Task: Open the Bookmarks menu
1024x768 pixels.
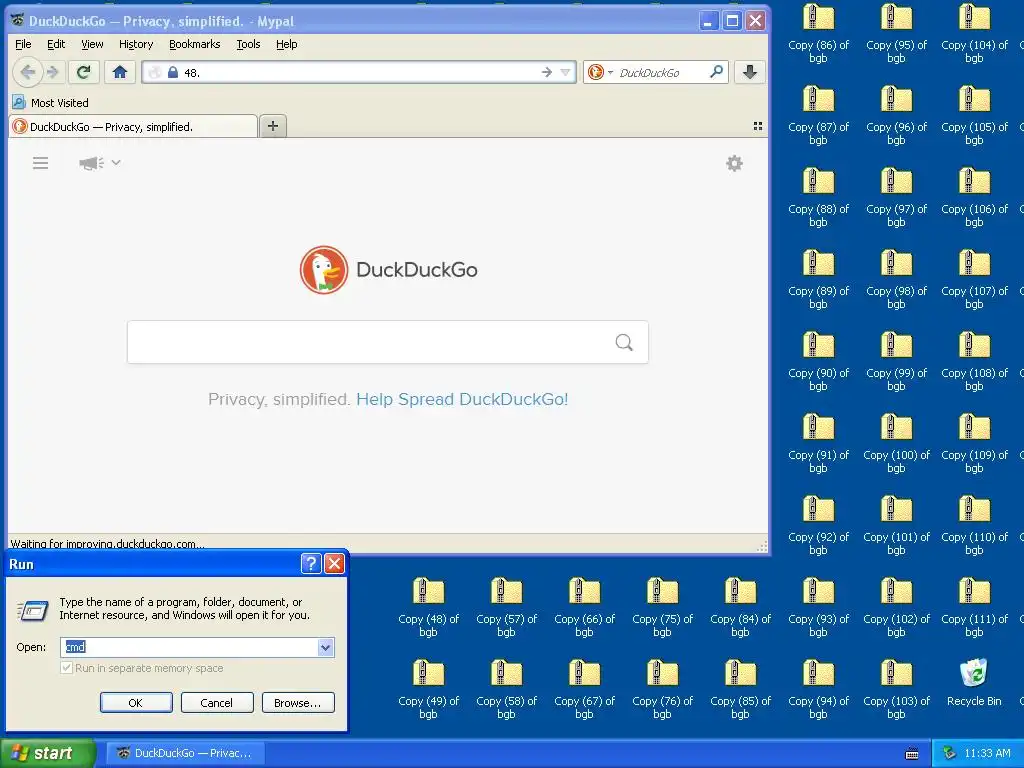Action: [x=195, y=44]
